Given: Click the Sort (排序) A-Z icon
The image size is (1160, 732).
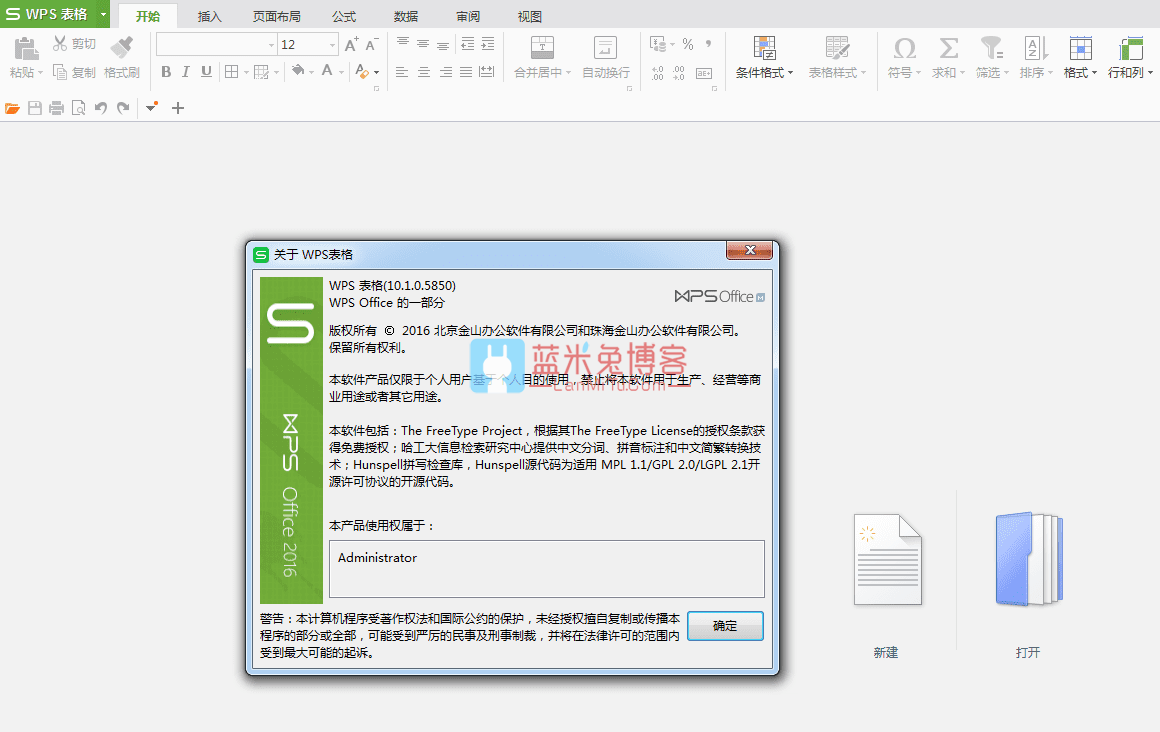Looking at the screenshot, I should [x=1036, y=48].
